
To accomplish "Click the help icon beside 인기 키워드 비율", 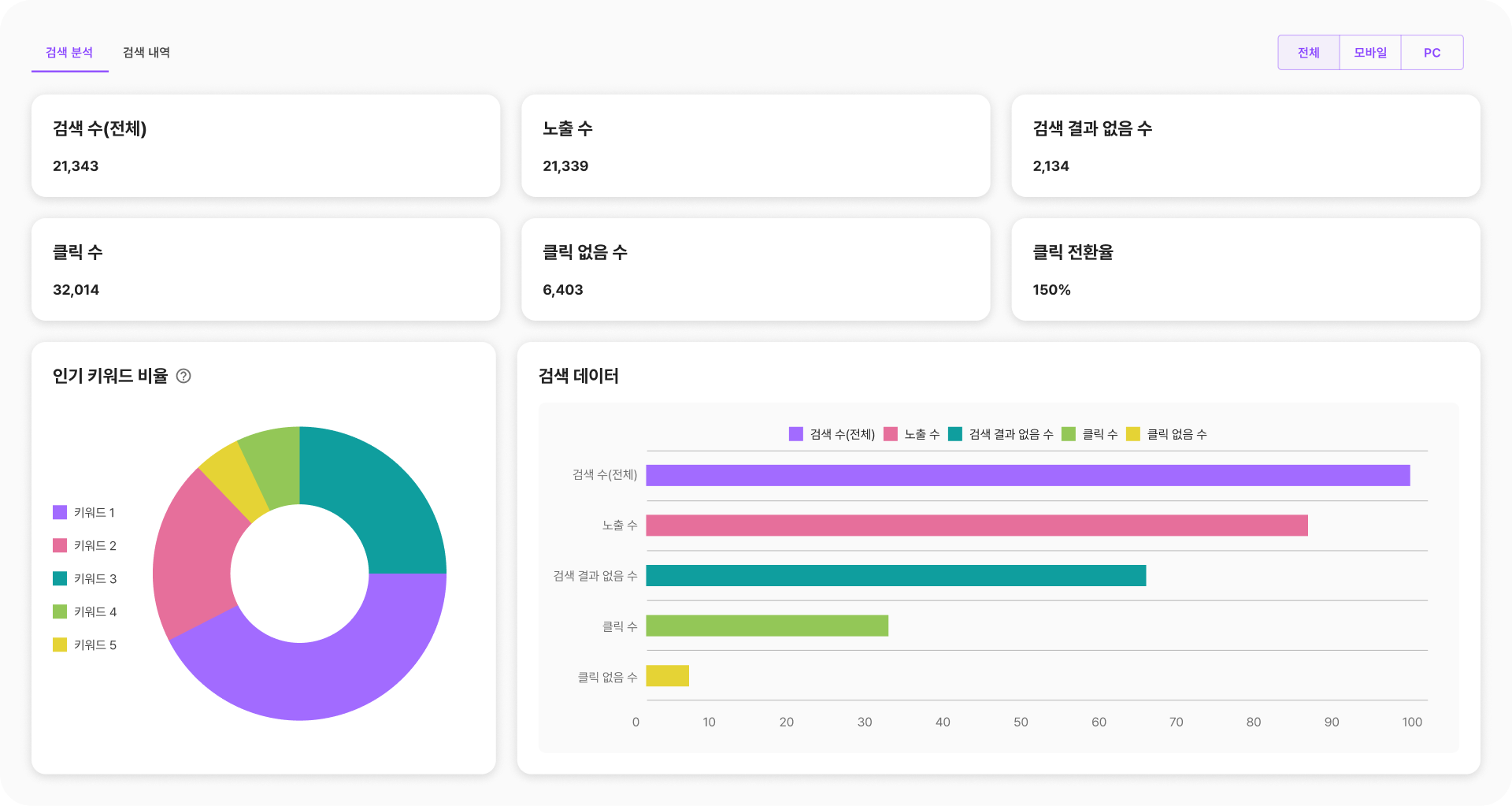I will pyautogui.click(x=183, y=376).
